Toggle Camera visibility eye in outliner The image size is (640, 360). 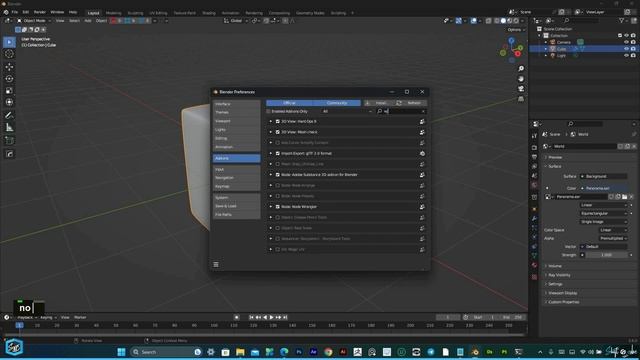point(626,42)
